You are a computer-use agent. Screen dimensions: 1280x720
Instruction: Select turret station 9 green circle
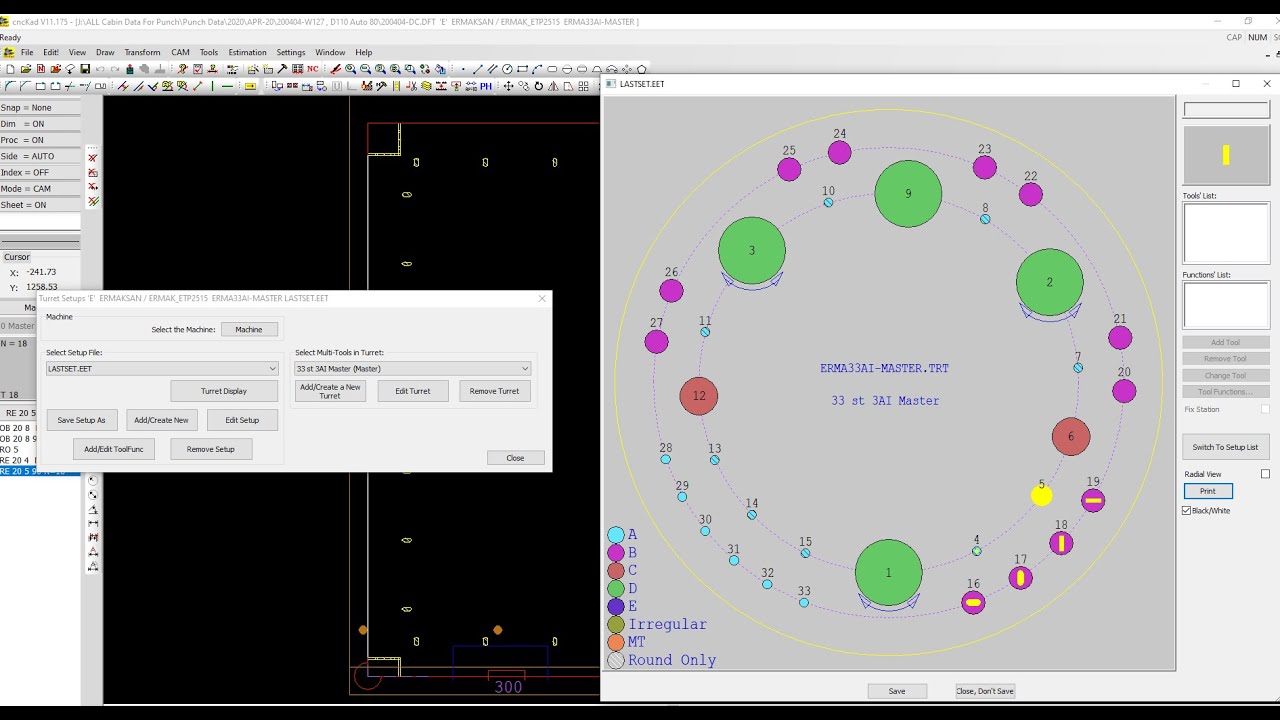point(908,194)
